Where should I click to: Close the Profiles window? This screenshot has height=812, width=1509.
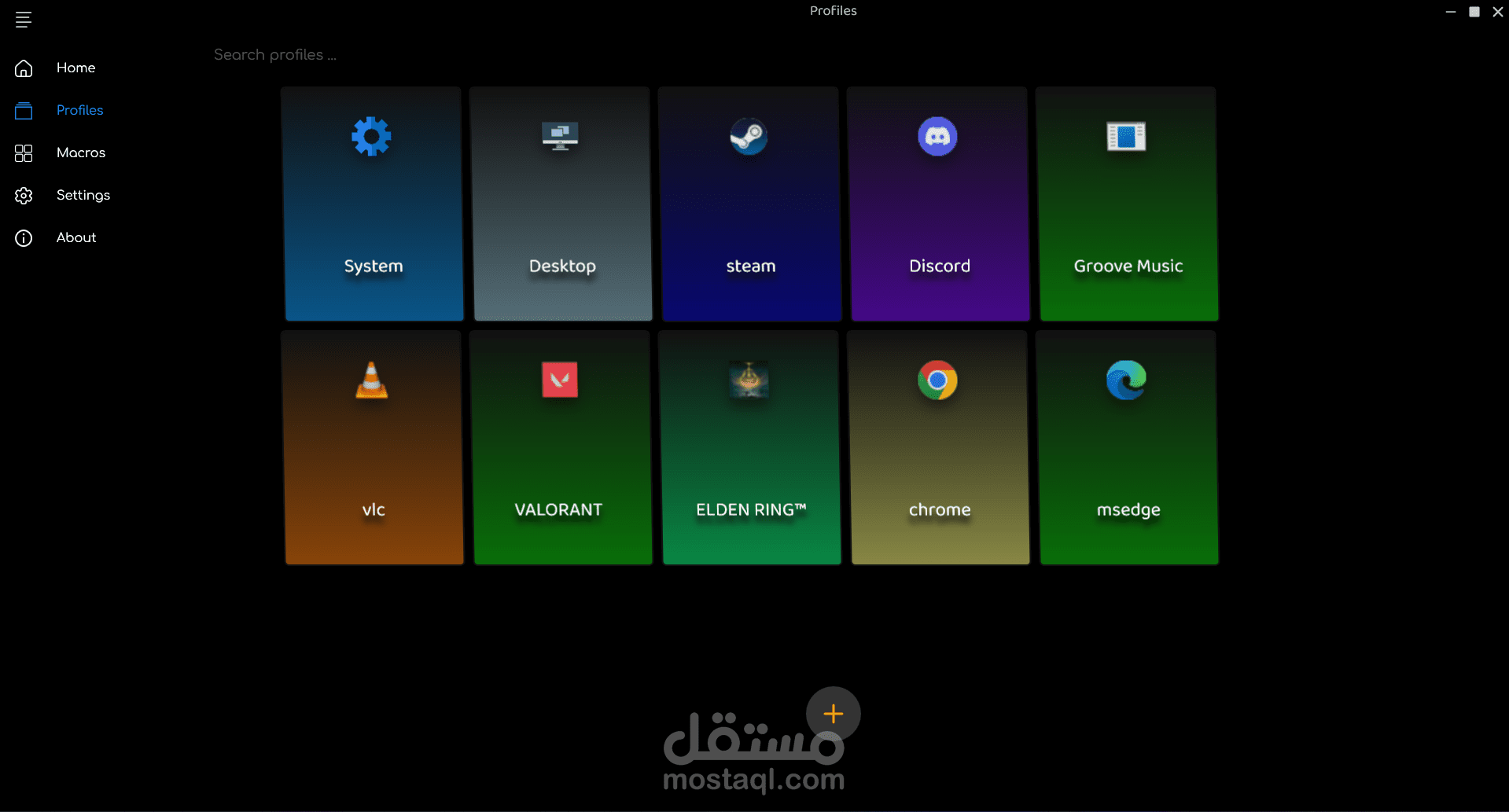(1498, 12)
